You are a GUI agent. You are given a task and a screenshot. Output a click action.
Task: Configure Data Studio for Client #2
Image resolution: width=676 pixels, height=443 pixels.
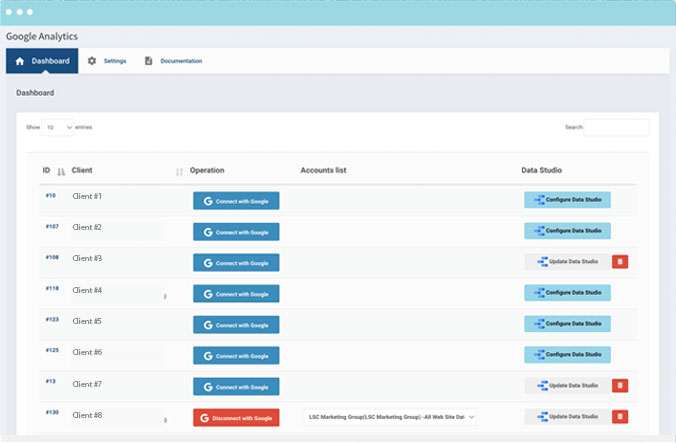tap(567, 231)
